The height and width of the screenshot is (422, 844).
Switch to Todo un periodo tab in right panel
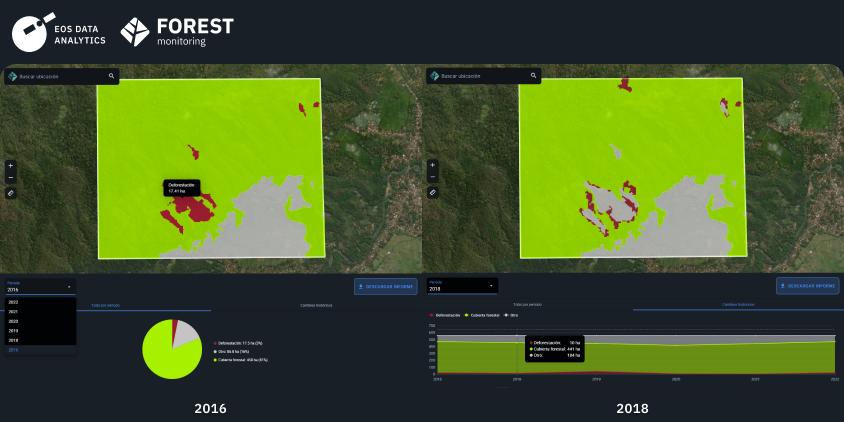[x=528, y=304]
